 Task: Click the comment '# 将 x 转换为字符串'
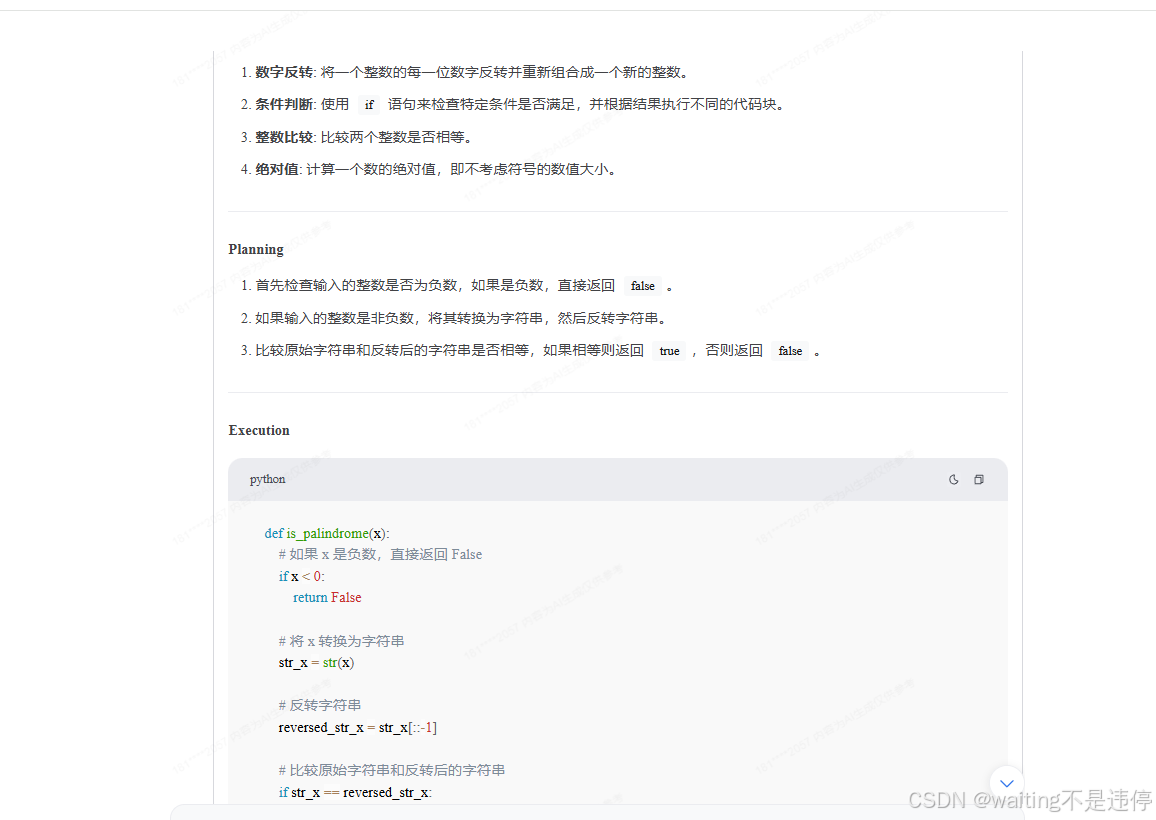coord(341,641)
